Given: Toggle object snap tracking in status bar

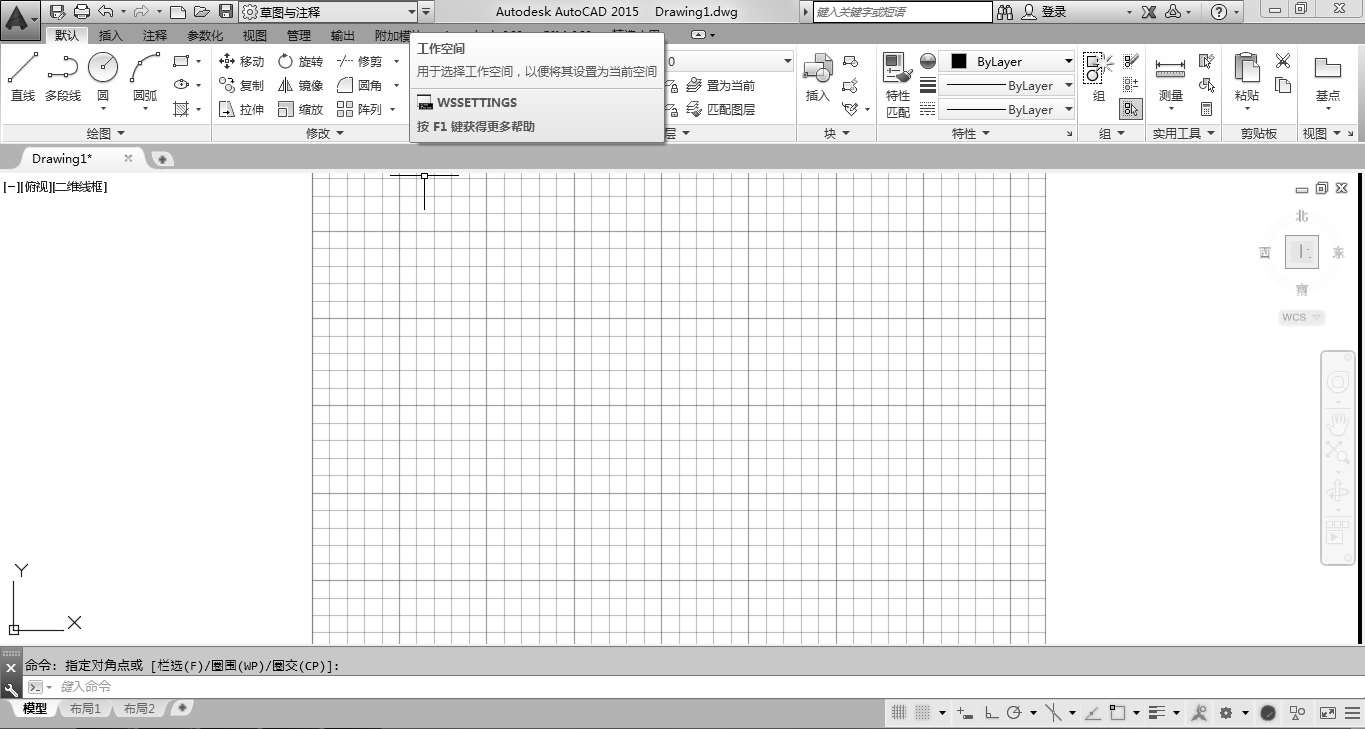Looking at the screenshot, I should (1093, 713).
